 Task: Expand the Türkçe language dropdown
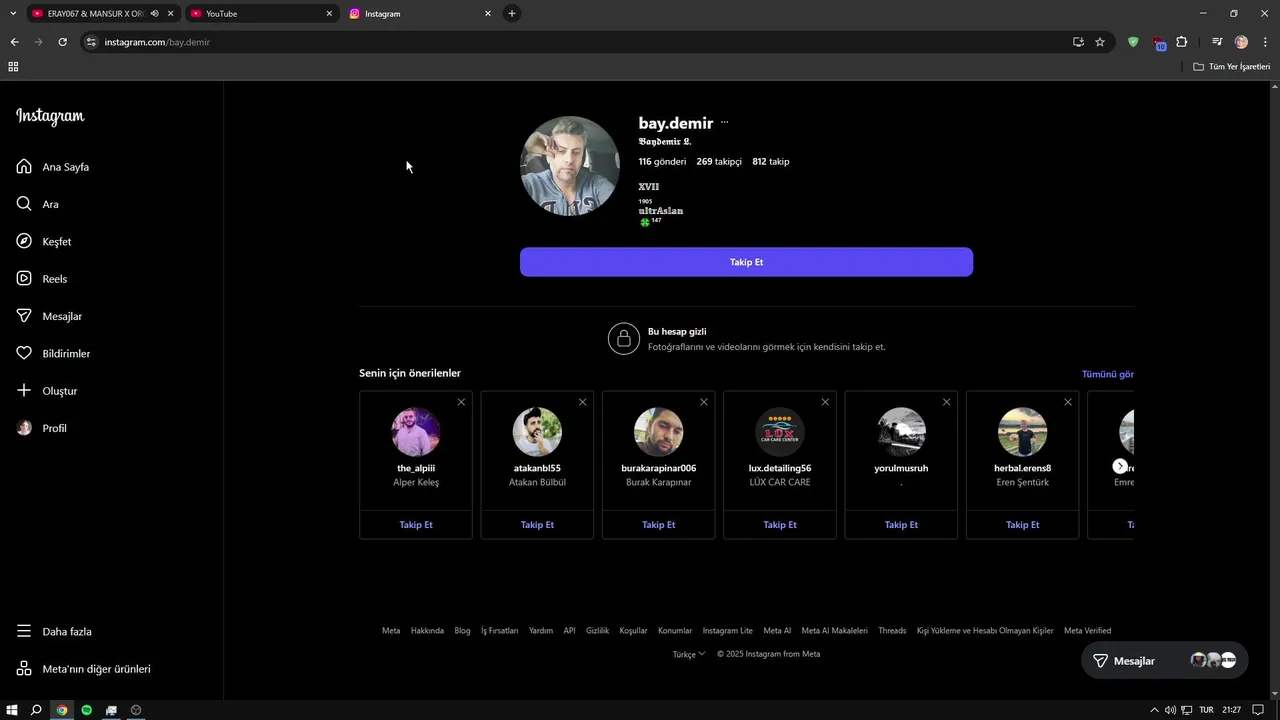[689, 654]
